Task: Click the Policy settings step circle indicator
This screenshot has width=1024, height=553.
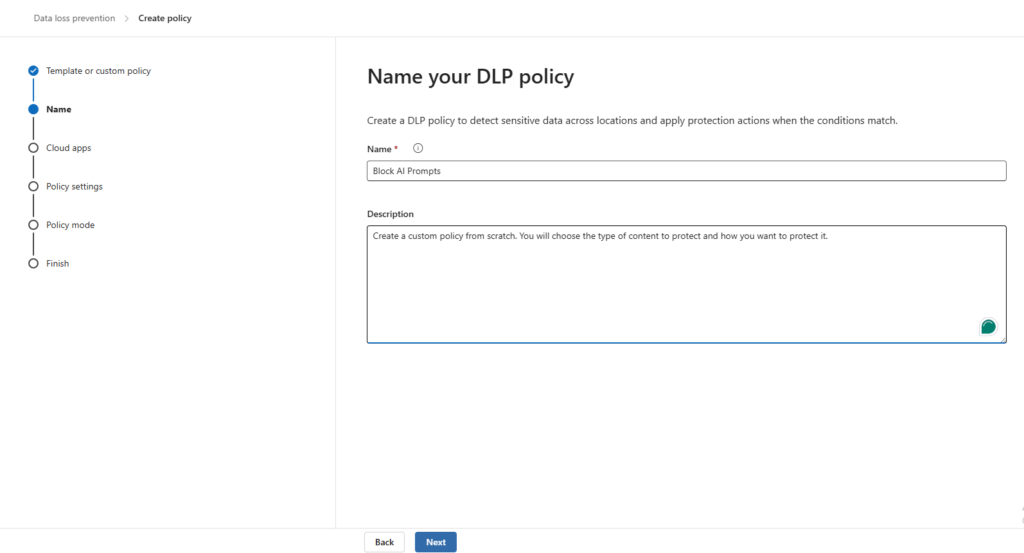Action: [33, 186]
